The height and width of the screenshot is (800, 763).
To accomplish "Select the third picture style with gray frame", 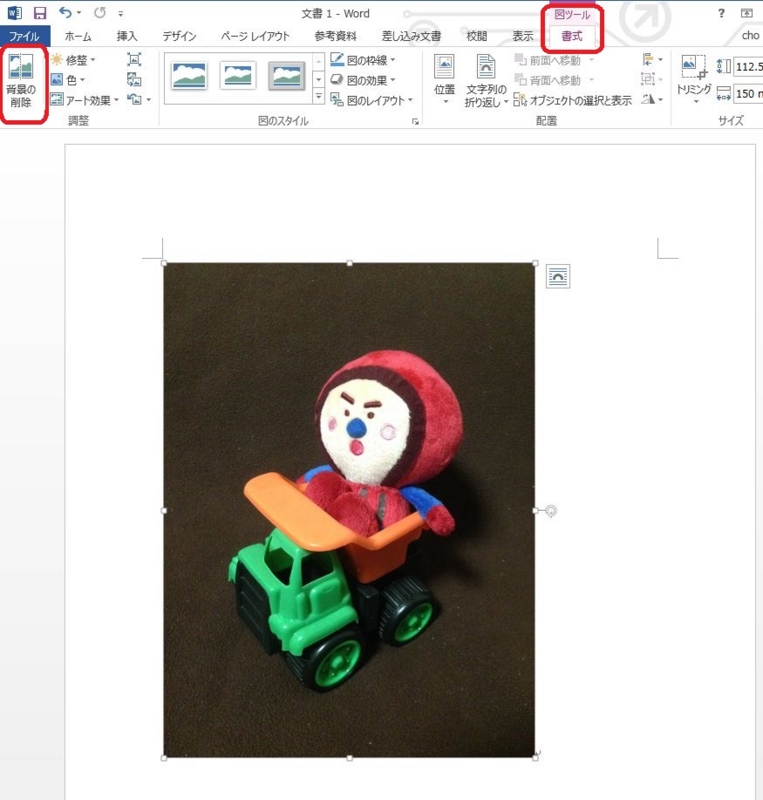I will [x=286, y=77].
